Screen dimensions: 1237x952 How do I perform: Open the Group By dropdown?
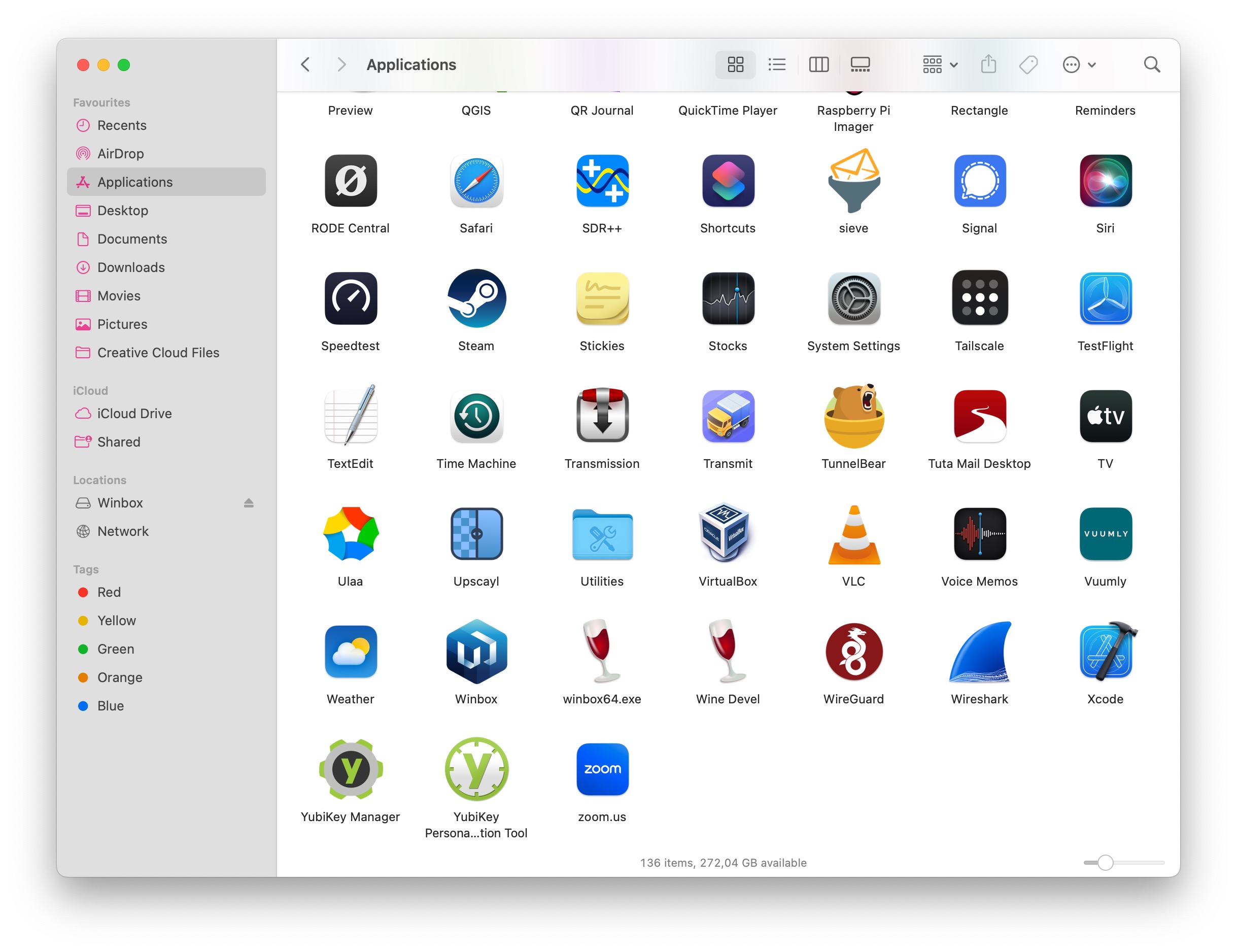coord(940,64)
